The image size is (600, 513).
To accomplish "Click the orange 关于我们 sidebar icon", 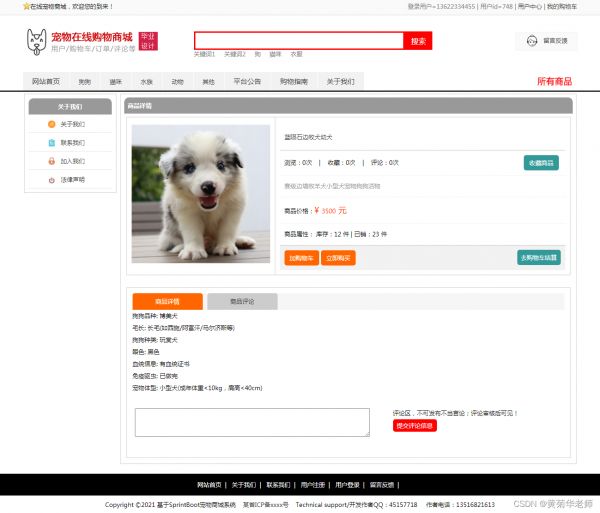I will (x=52, y=124).
